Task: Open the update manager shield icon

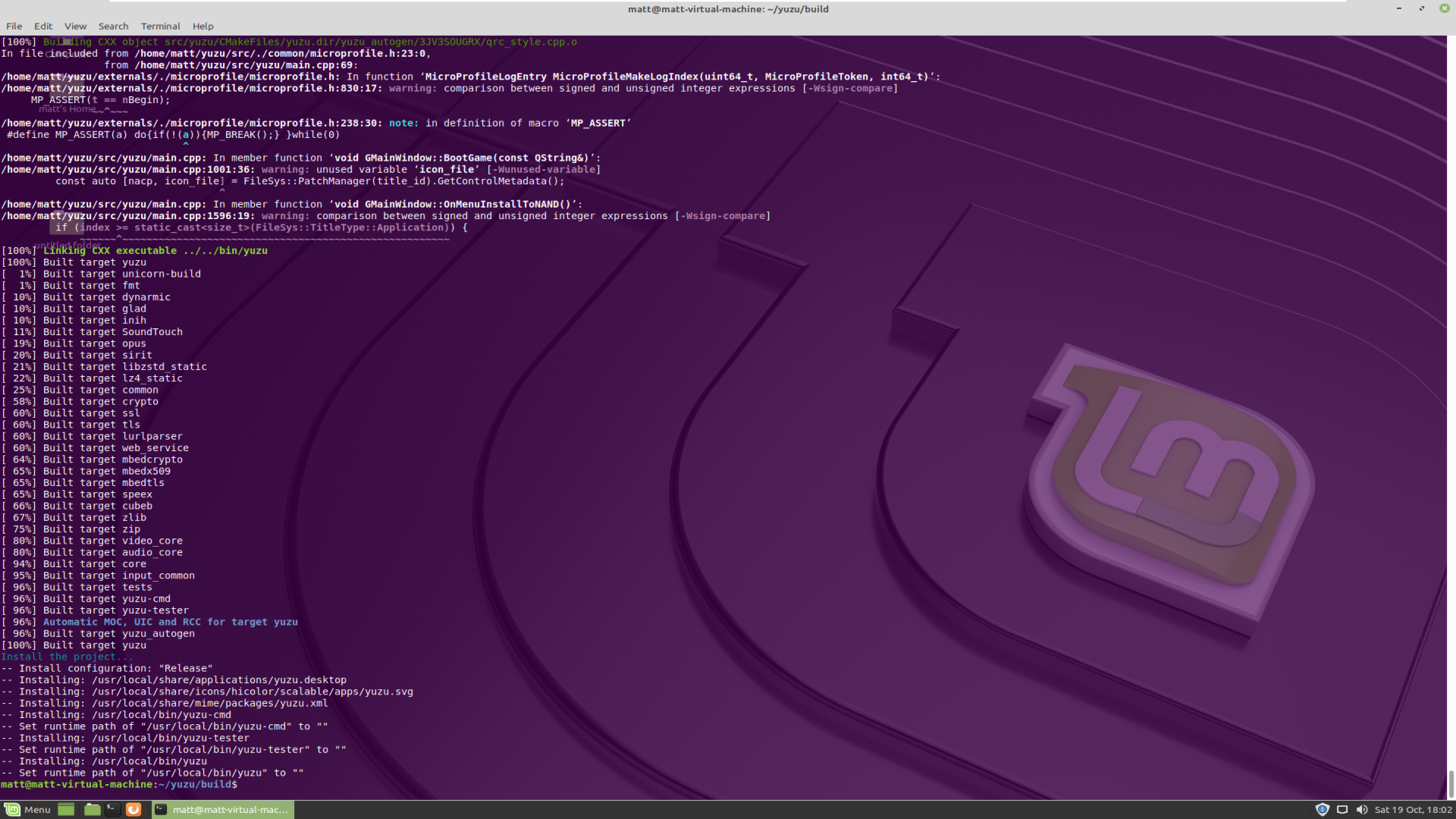Action: [x=1323, y=810]
